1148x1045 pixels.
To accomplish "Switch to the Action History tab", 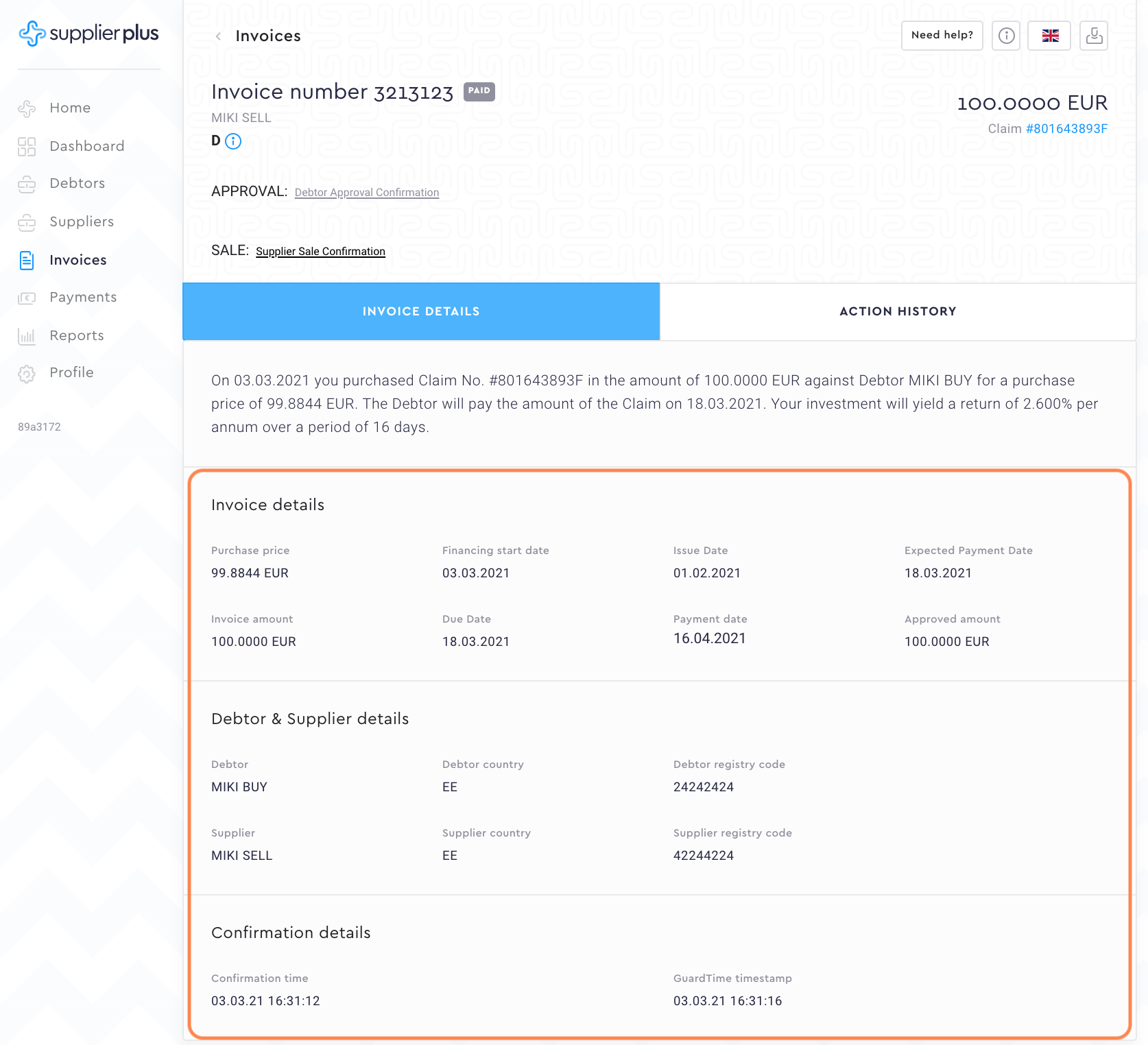I will tap(898, 311).
